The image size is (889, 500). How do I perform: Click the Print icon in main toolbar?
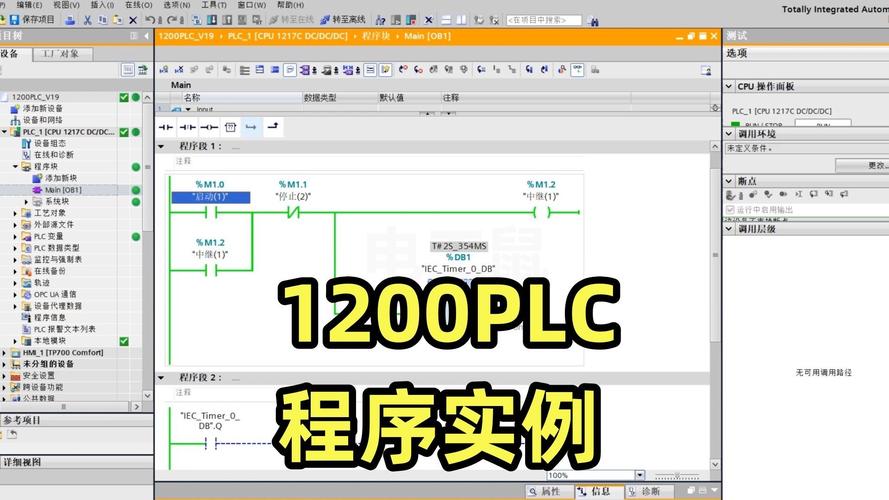point(70,20)
